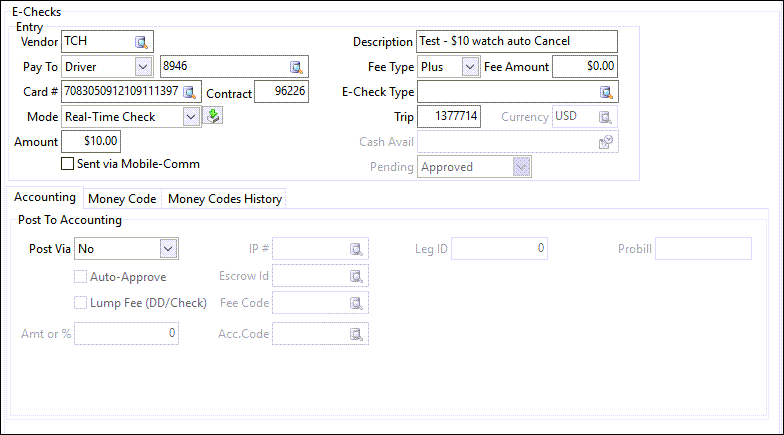
Task: Click the Description text field
Action: click(x=516, y=42)
